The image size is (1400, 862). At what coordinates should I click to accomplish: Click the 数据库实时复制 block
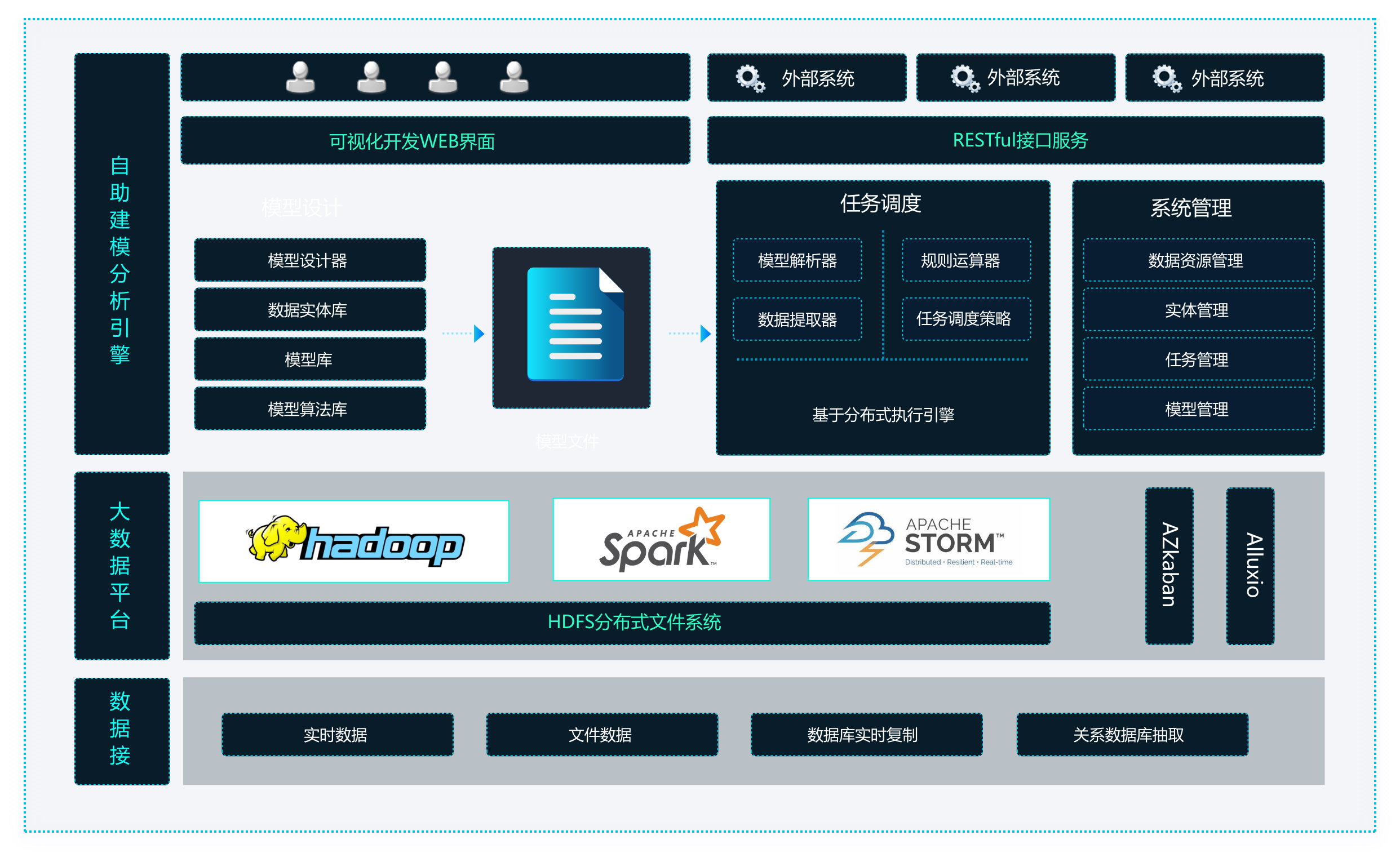click(x=866, y=734)
